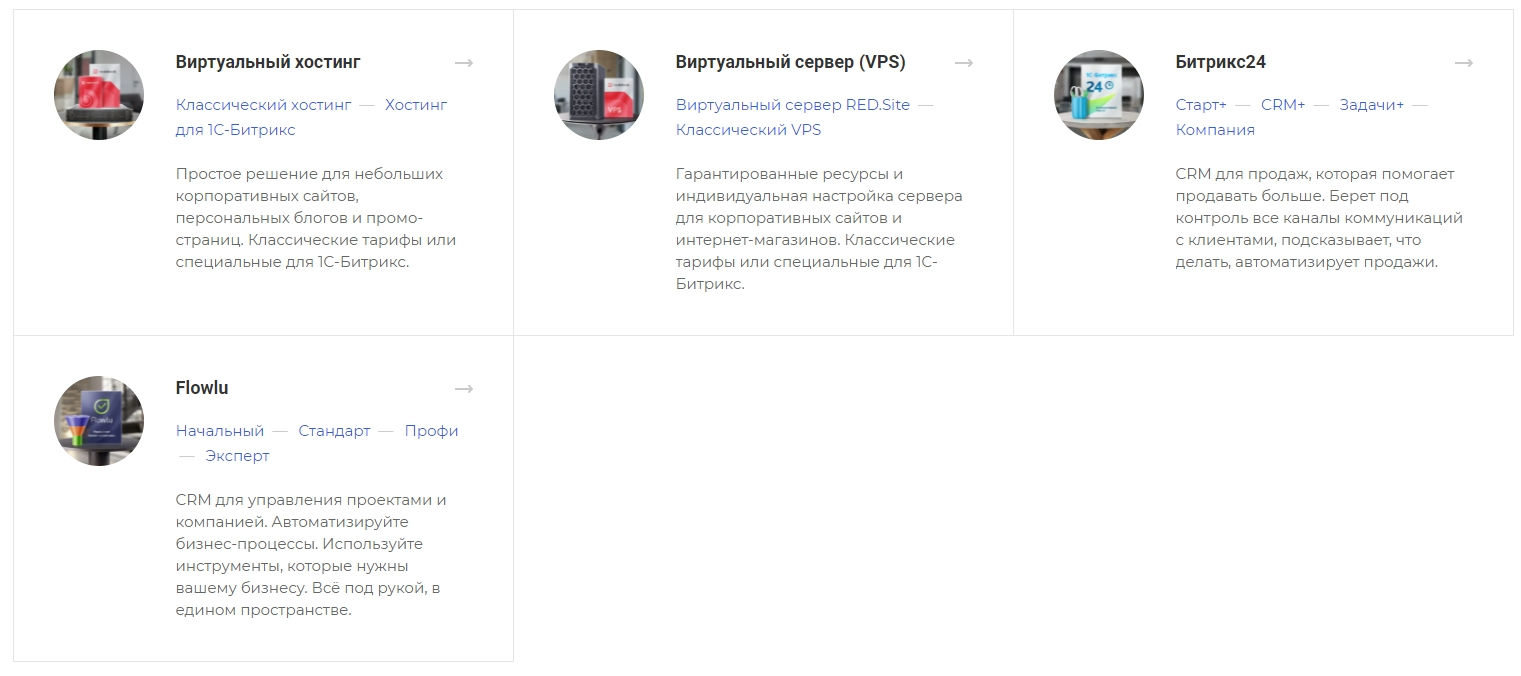The image size is (1521, 676).
Task: Click the arrow icon beside Виртуальный хостинг
Action: point(463,63)
